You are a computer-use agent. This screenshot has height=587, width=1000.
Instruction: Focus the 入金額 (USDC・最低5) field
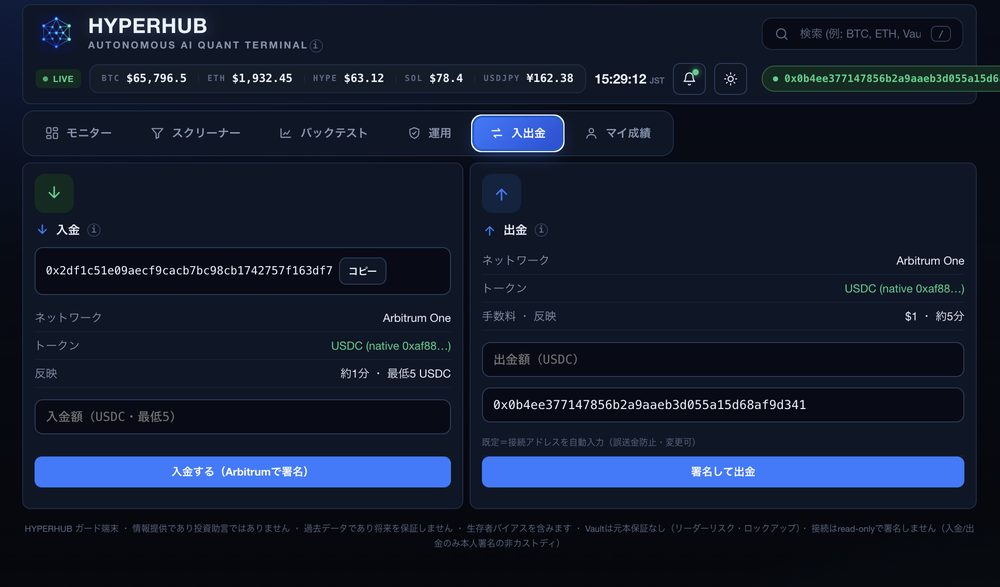pyautogui.click(x=242, y=417)
